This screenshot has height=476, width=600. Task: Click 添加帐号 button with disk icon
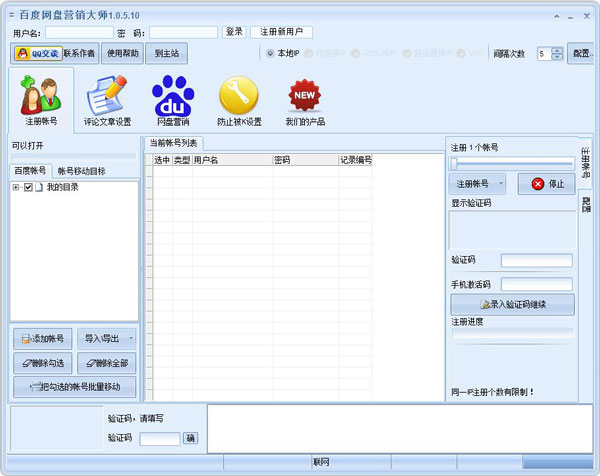coord(42,339)
